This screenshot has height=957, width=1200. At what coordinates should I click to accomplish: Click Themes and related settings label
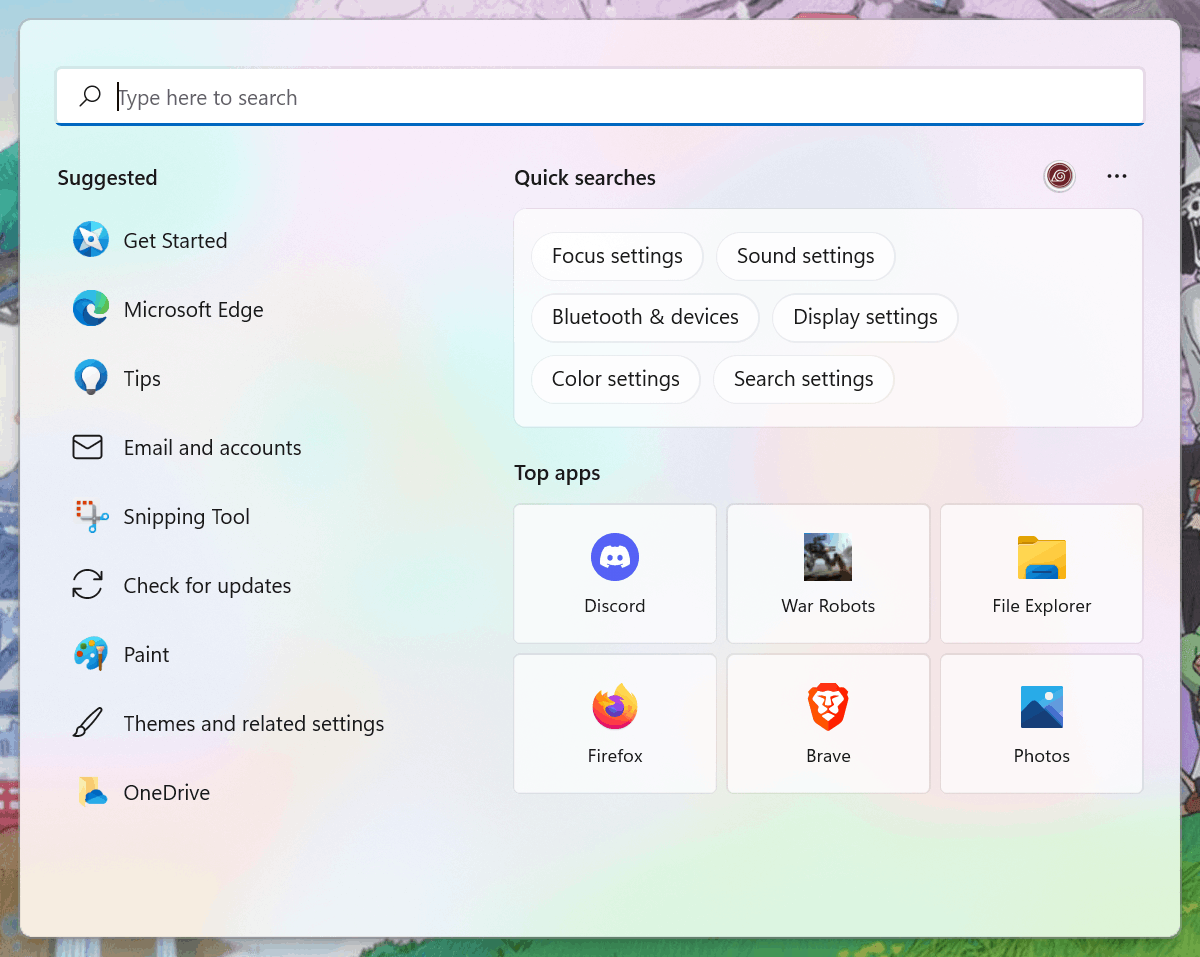click(254, 723)
